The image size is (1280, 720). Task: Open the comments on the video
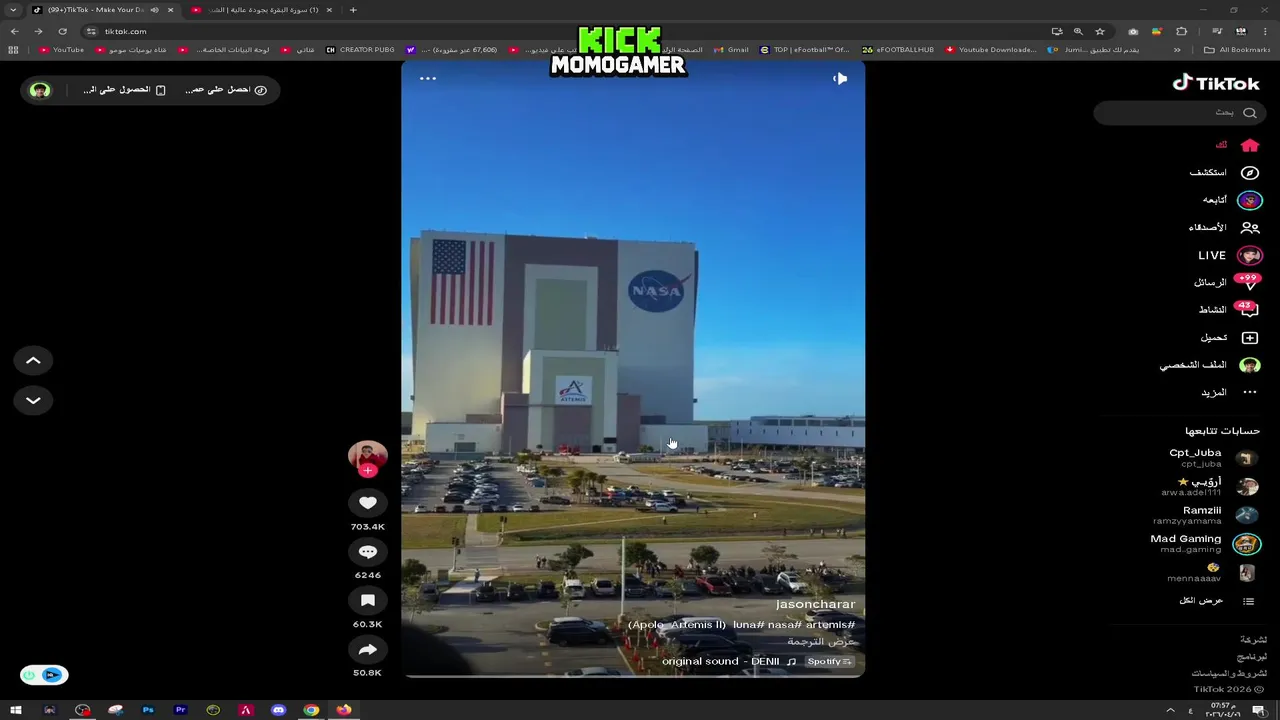click(x=367, y=552)
